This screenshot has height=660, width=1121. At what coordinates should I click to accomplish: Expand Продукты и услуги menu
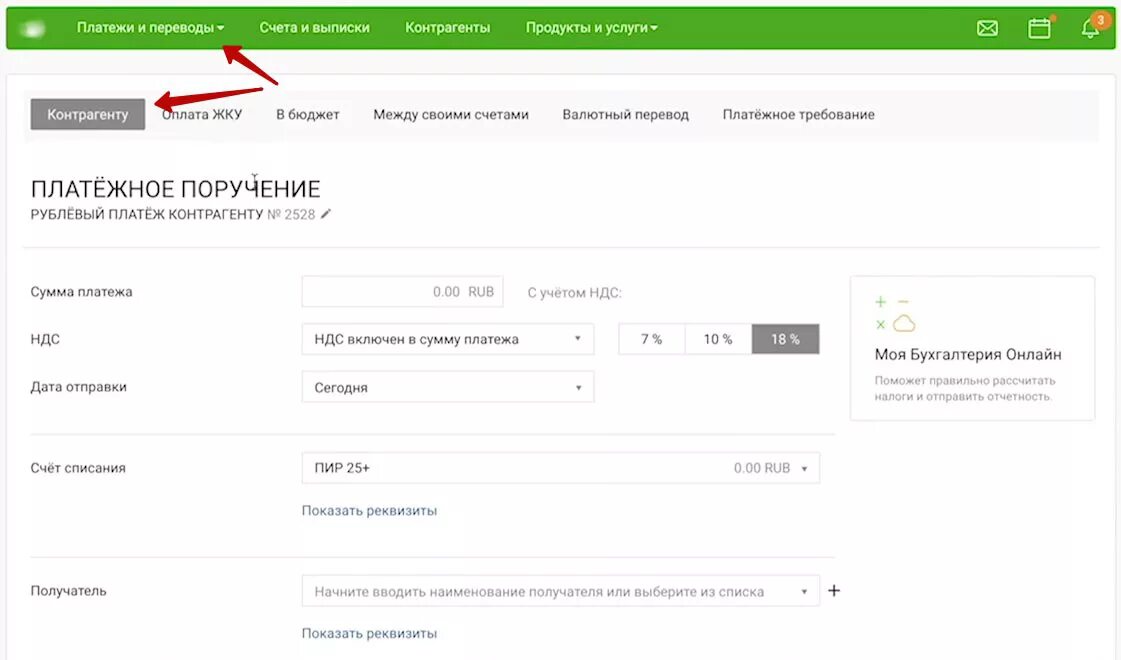(x=591, y=28)
